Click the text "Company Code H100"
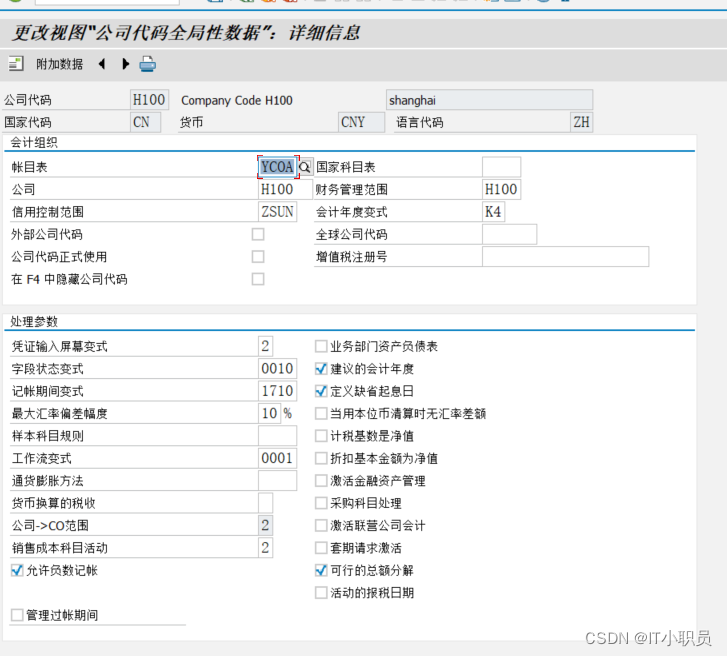The width and height of the screenshot is (727, 656). (x=237, y=100)
